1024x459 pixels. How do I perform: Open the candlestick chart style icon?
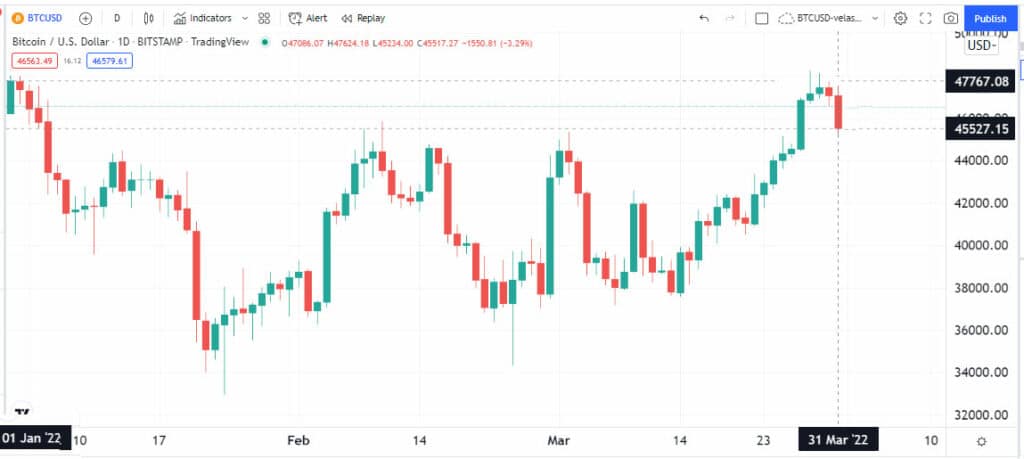tap(149, 18)
